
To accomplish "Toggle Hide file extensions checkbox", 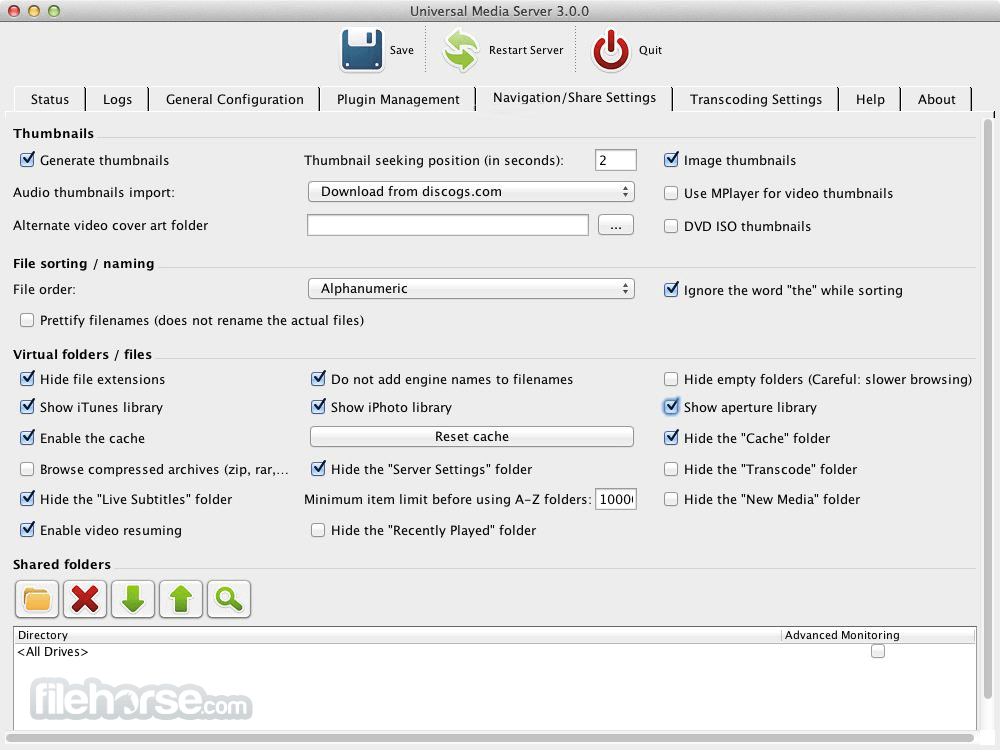I will 27,379.
